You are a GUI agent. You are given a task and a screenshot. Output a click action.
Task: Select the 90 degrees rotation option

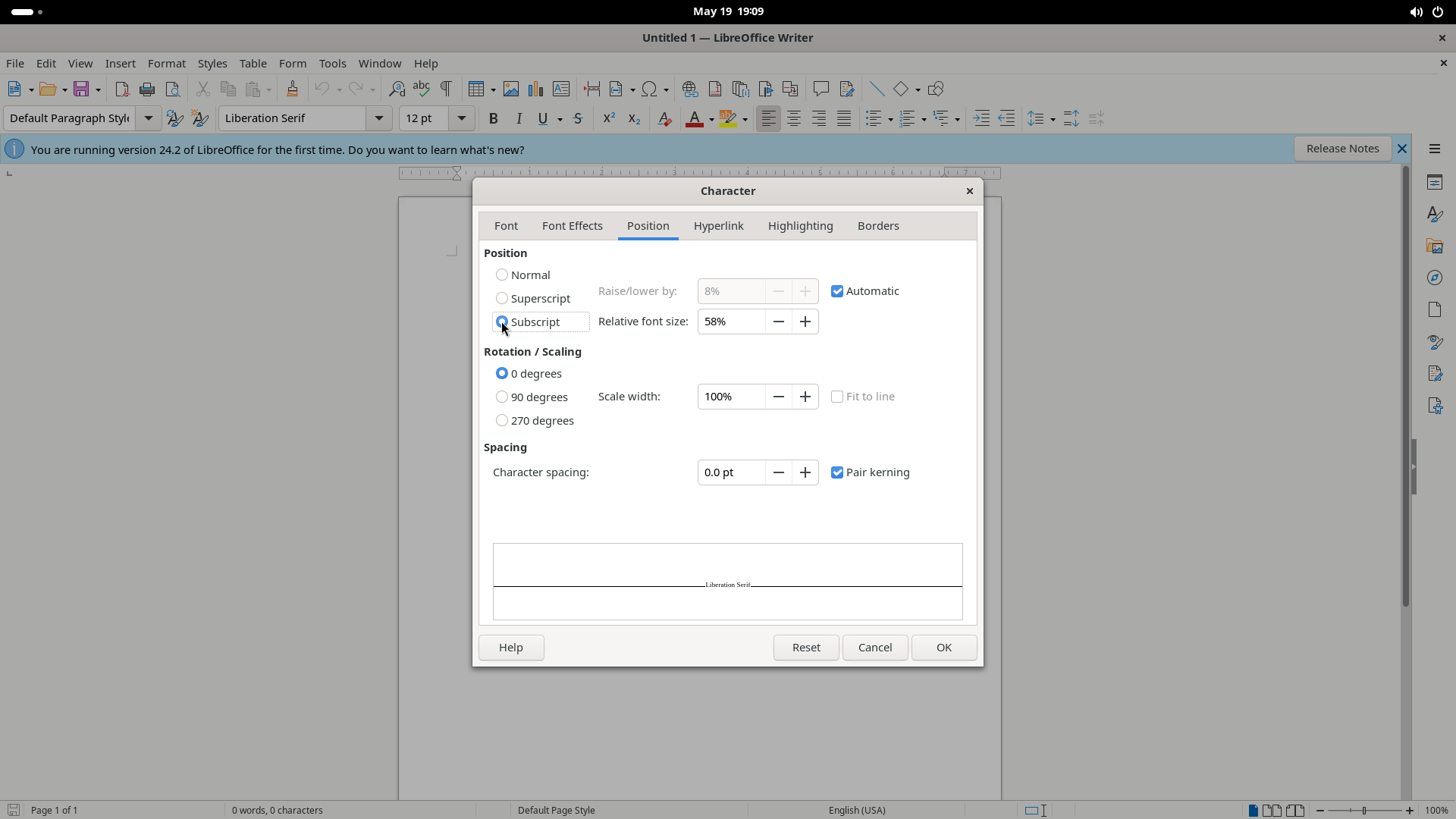click(502, 397)
